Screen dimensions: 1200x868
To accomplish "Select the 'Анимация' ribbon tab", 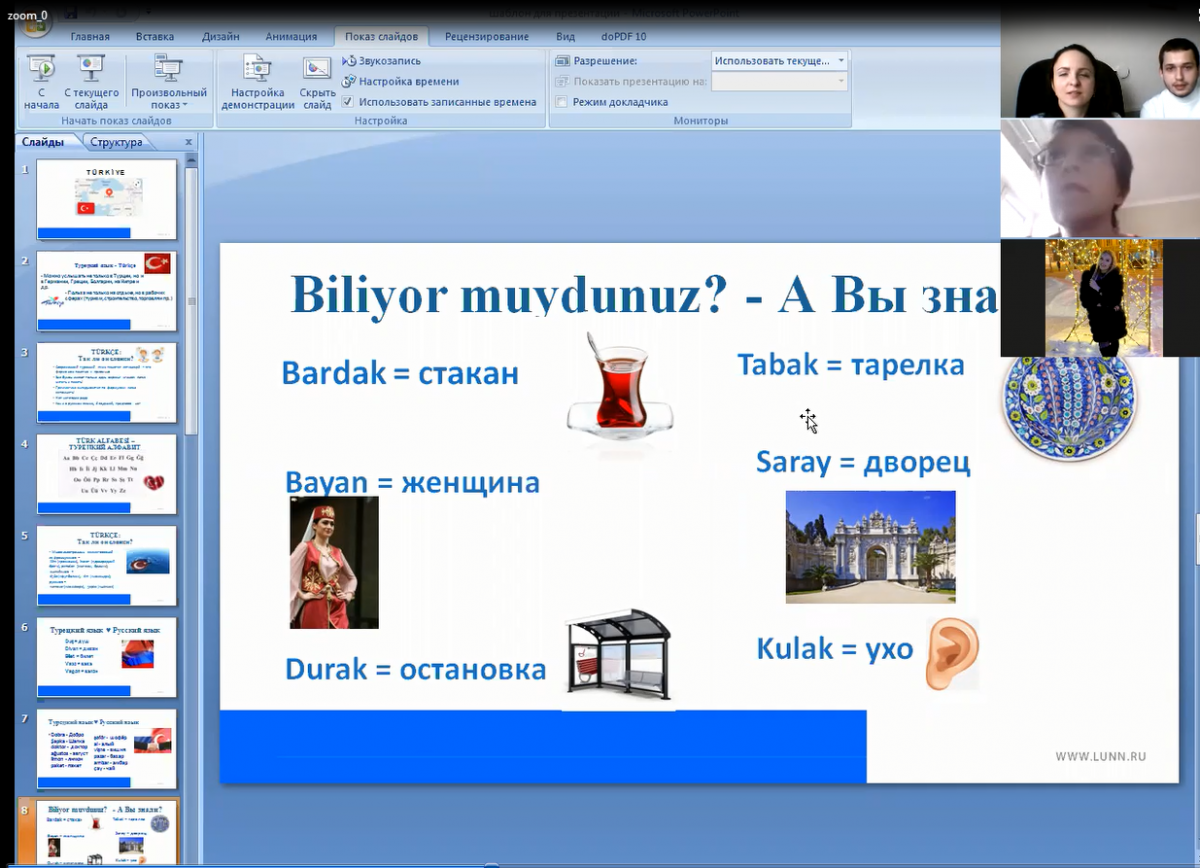I will (291, 37).
